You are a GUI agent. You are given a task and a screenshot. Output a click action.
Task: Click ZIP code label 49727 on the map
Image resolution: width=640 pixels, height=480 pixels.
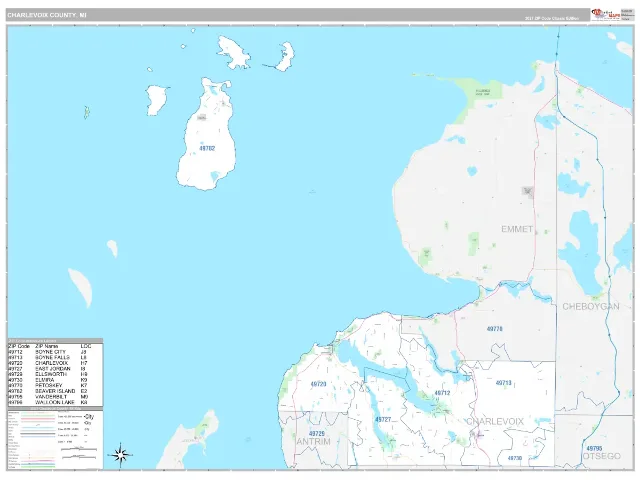[x=383, y=419]
